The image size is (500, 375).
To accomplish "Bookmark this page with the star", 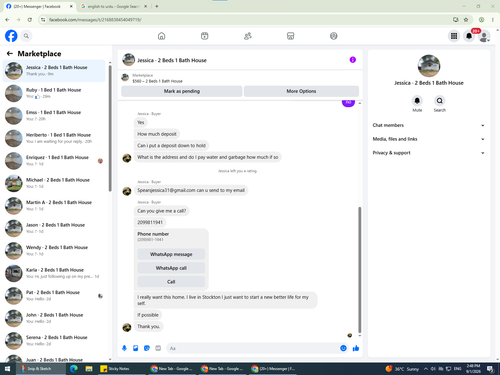I will (466, 20).
